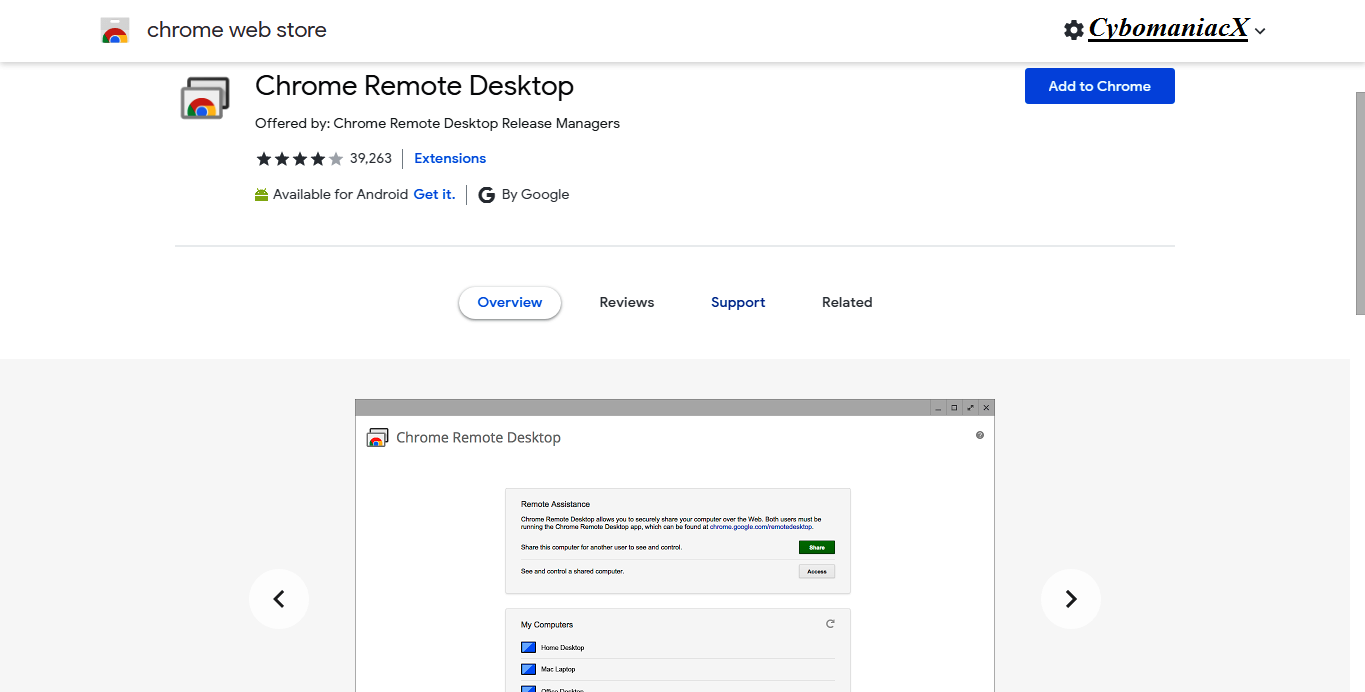Image resolution: width=1365 pixels, height=692 pixels.
Task: Click the Google G logo icon
Action: (x=487, y=195)
